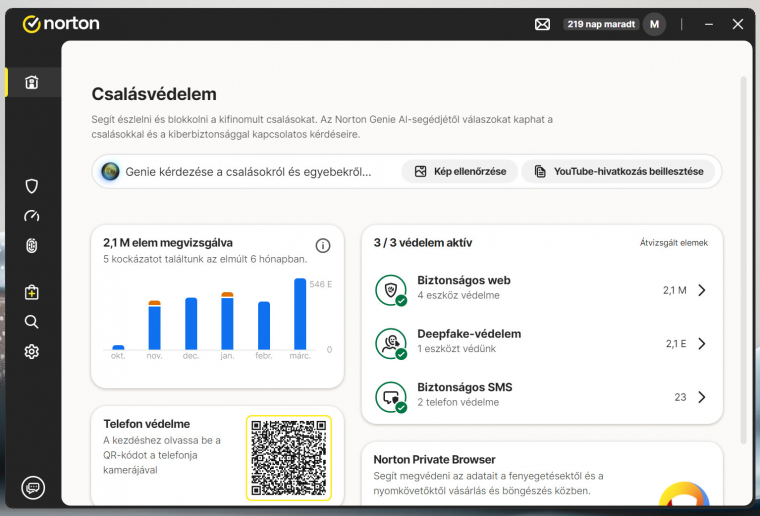The image size is (760, 516).
Task: Open the speedometer Performance section in sidebar
Action: coord(32,216)
